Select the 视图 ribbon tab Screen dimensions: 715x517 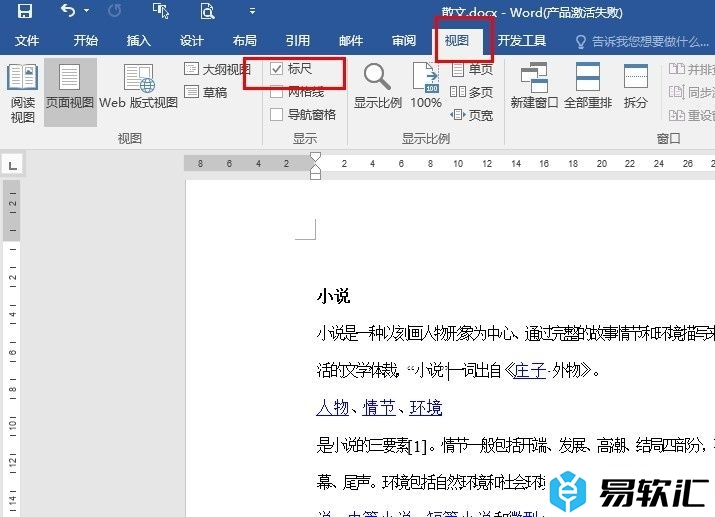(x=456, y=41)
